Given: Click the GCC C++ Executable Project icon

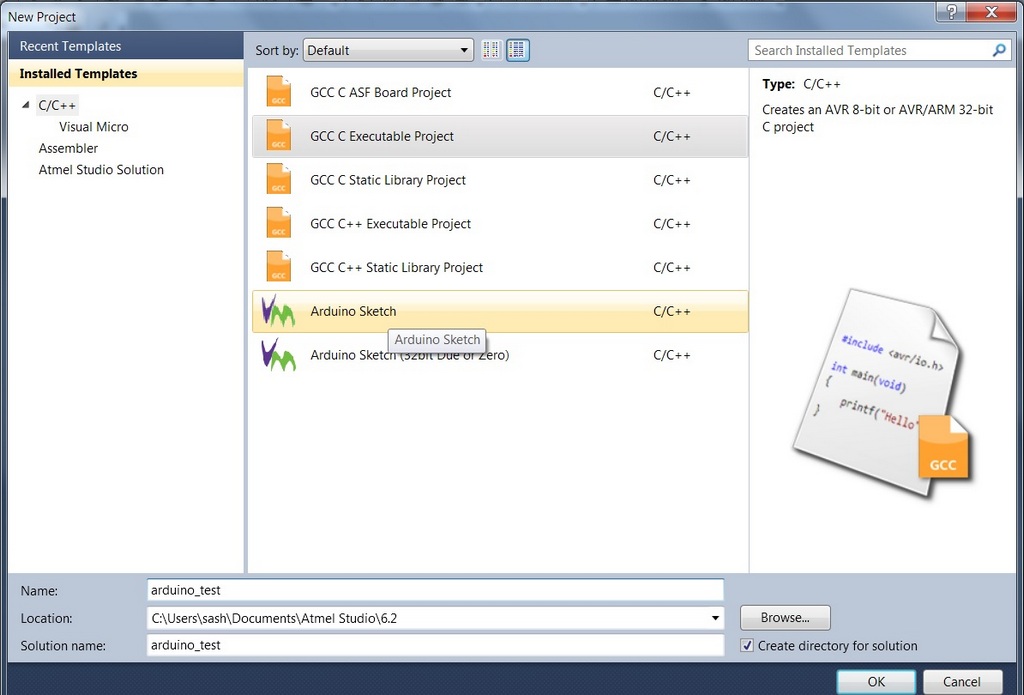Looking at the screenshot, I should pyautogui.click(x=279, y=224).
